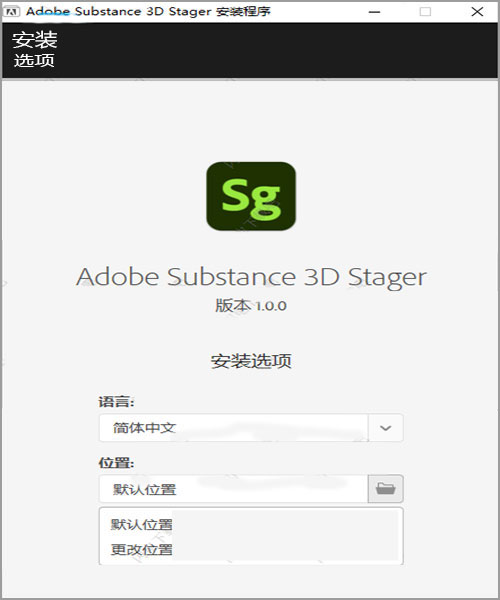The width and height of the screenshot is (500, 600).
Task: Click the installer window title text
Action: point(148,11)
